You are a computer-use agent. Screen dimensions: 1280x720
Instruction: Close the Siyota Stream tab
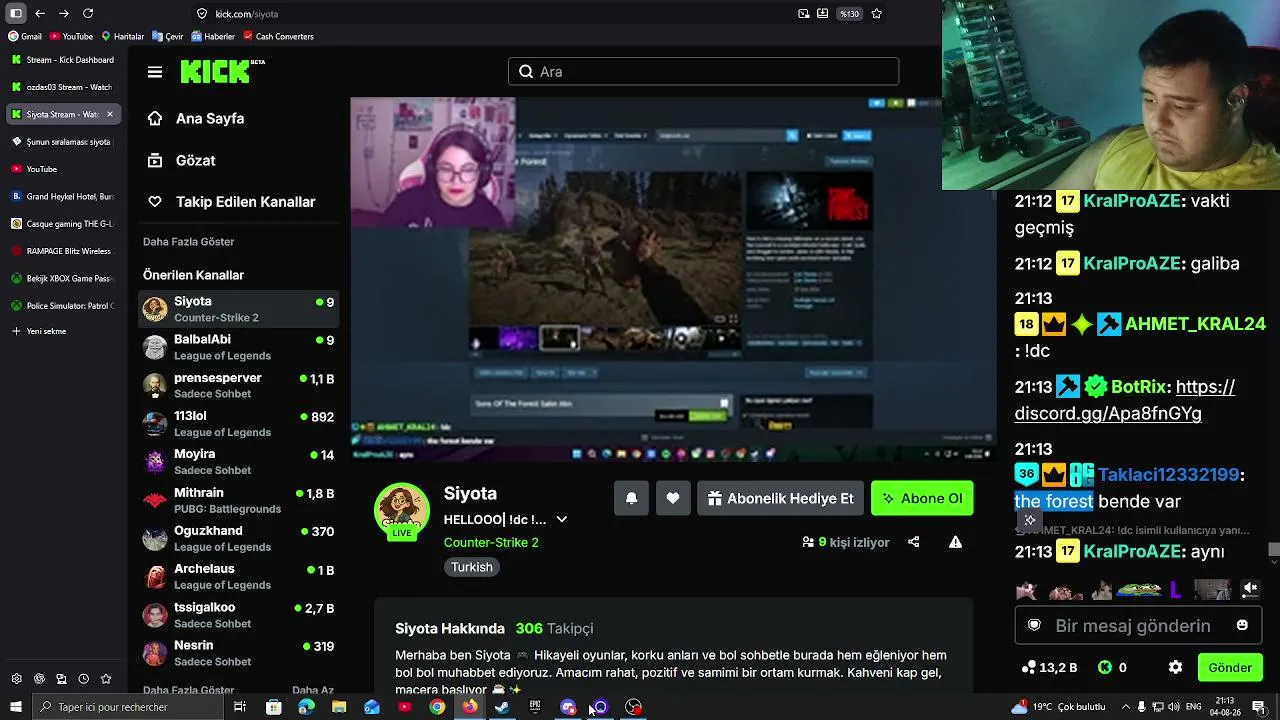[110, 114]
